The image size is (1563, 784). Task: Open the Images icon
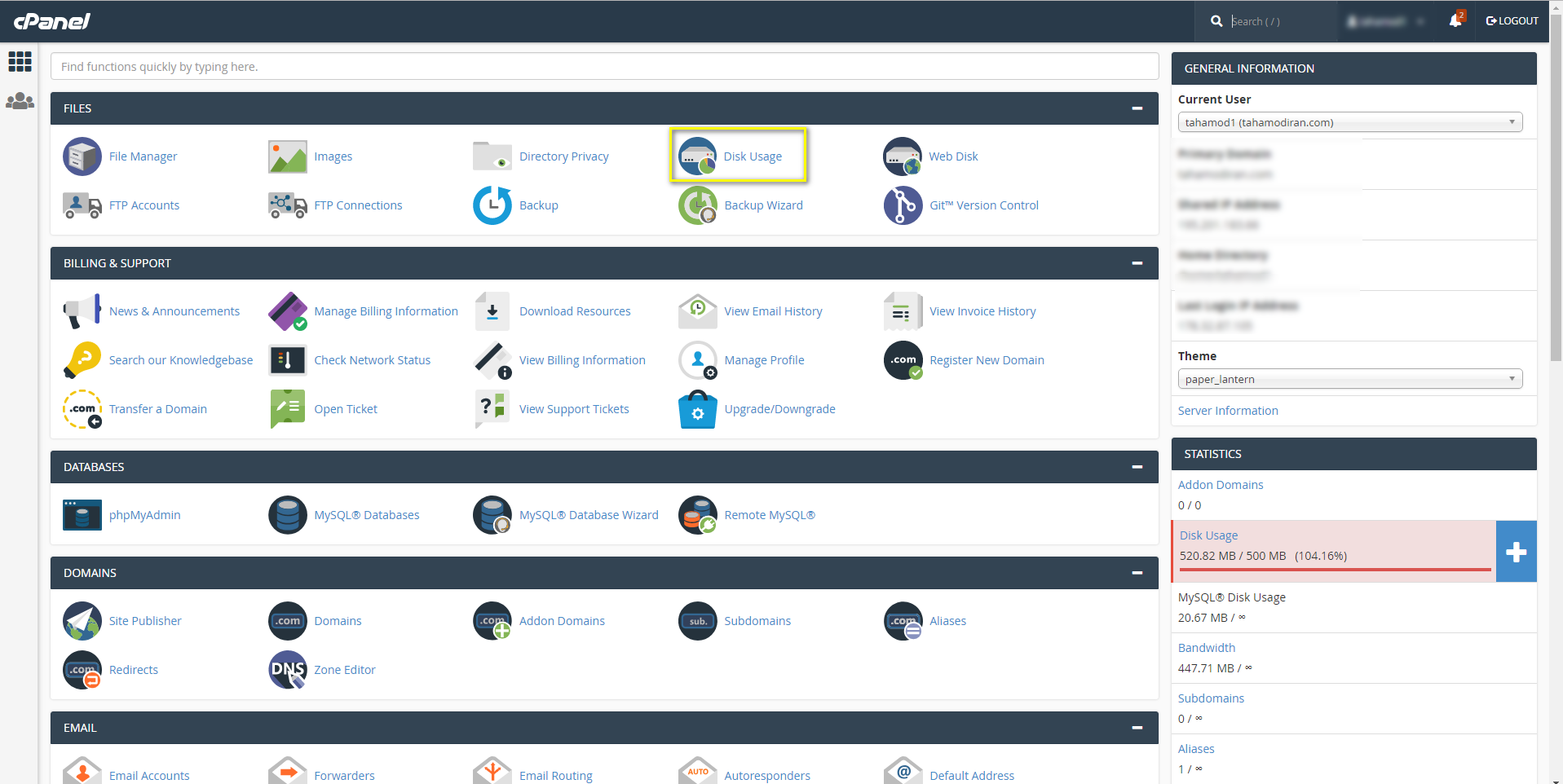288,156
